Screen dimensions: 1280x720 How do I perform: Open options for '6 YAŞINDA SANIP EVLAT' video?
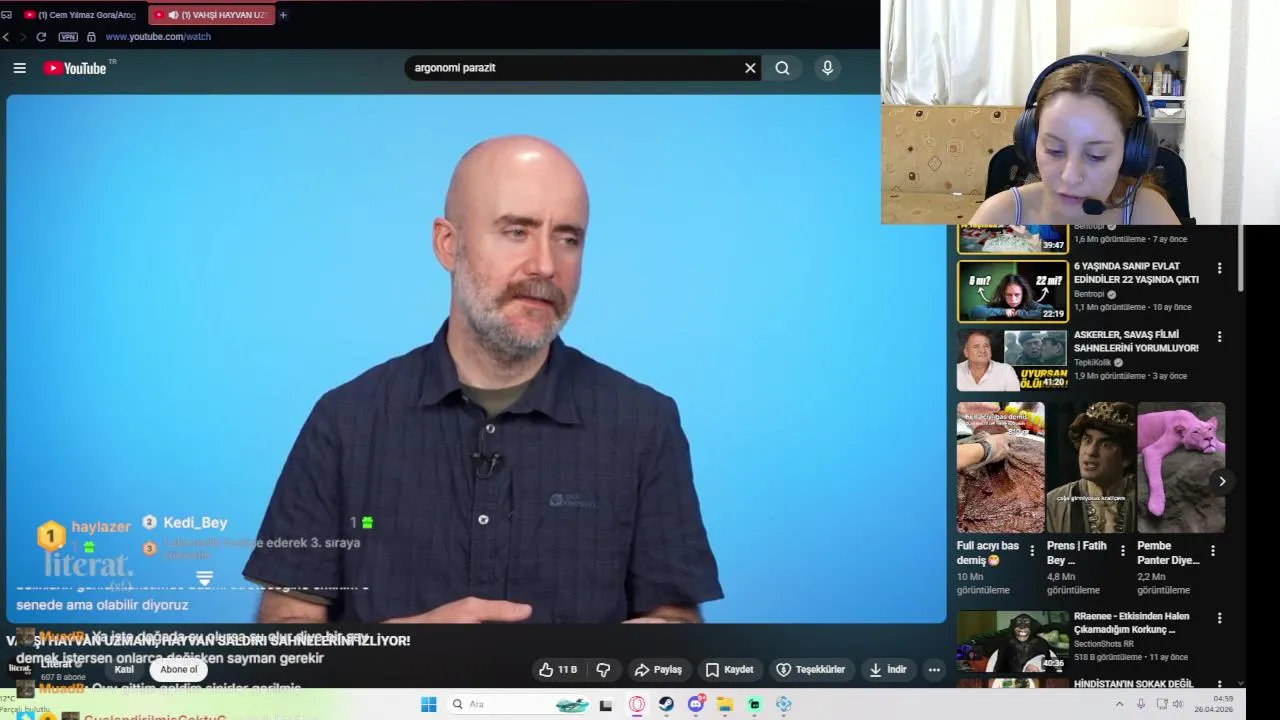tap(1219, 268)
